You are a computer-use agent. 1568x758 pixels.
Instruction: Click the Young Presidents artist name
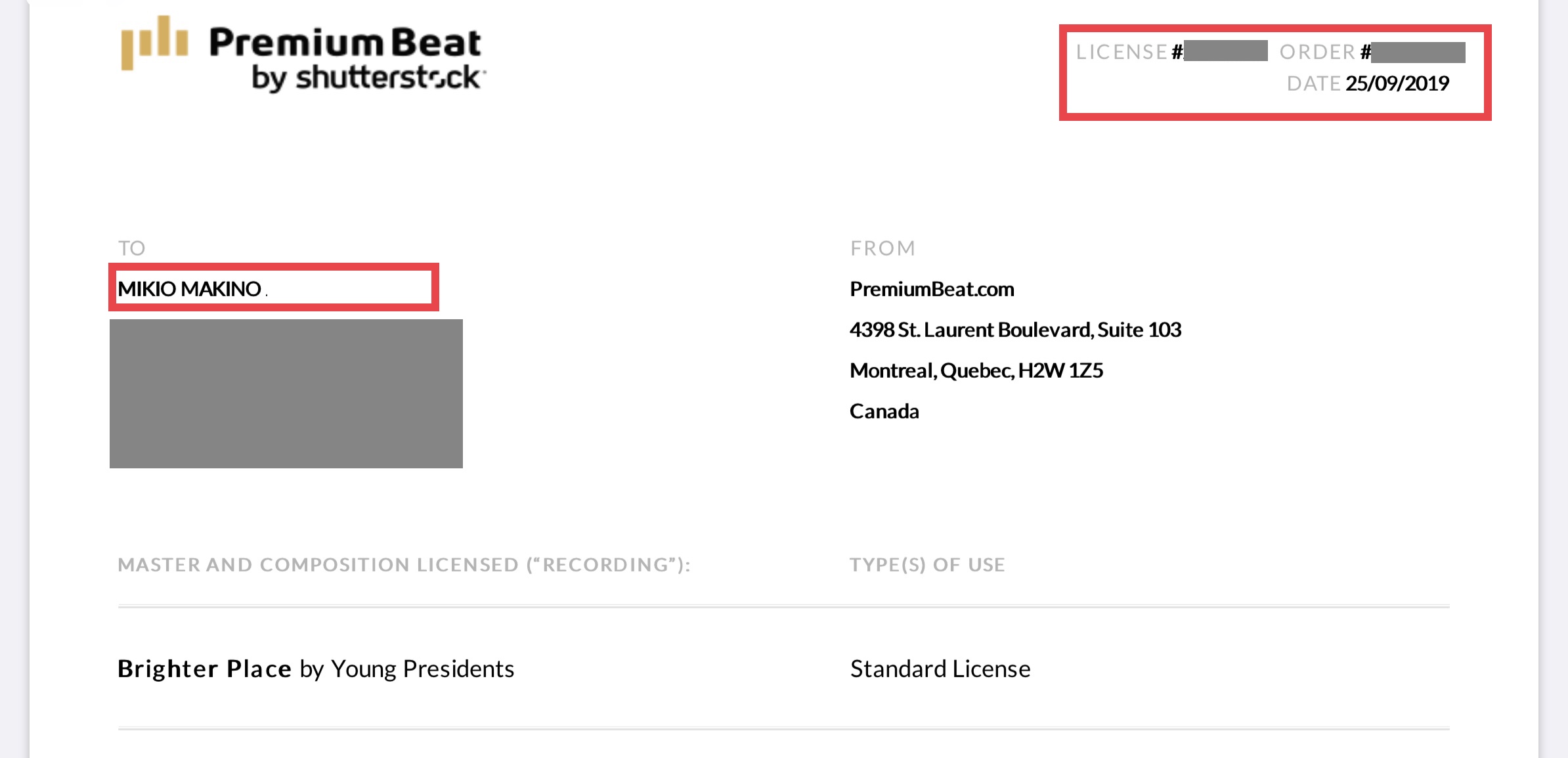422,669
